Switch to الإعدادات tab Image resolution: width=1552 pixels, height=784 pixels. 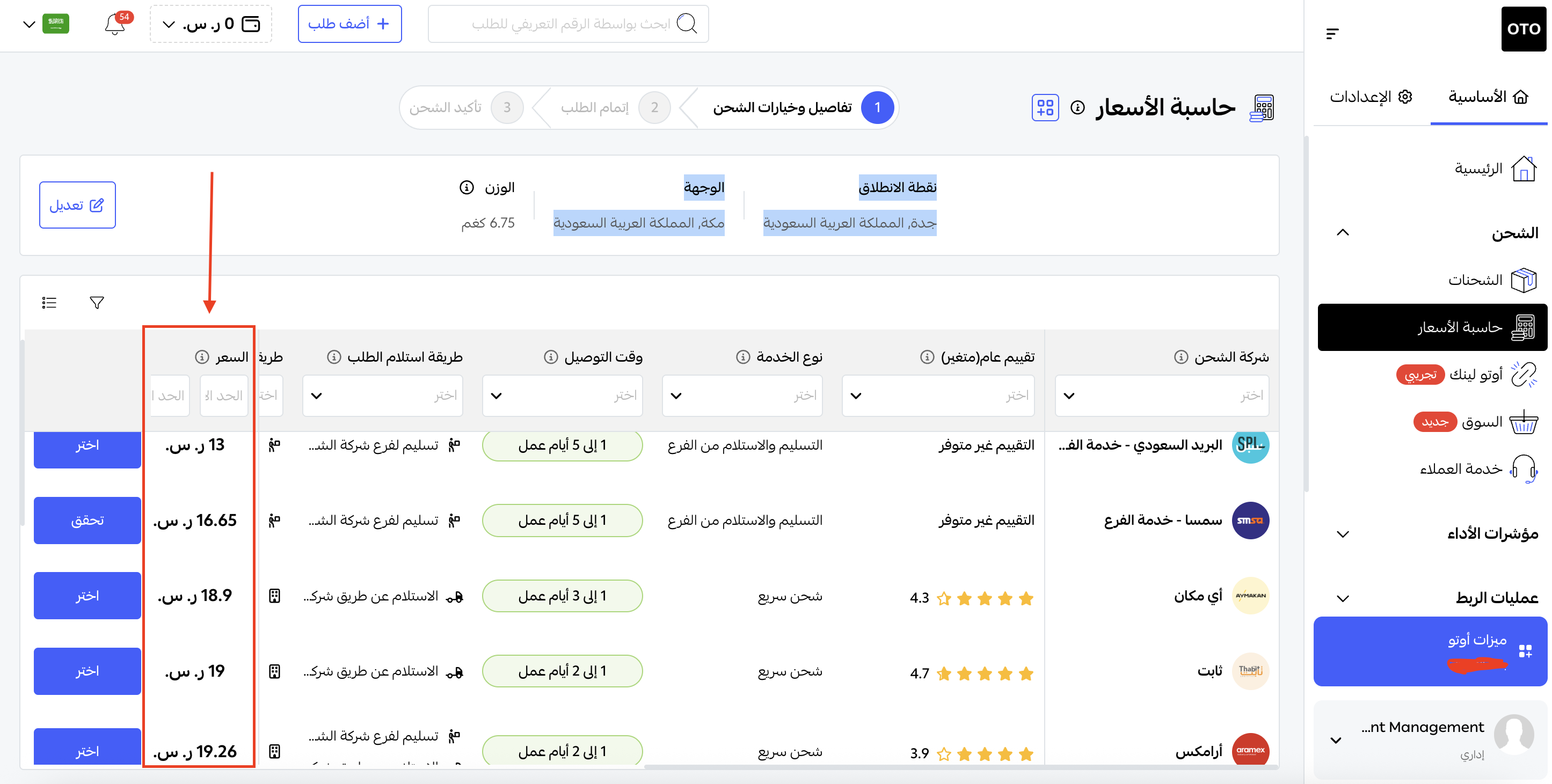tap(1371, 97)
